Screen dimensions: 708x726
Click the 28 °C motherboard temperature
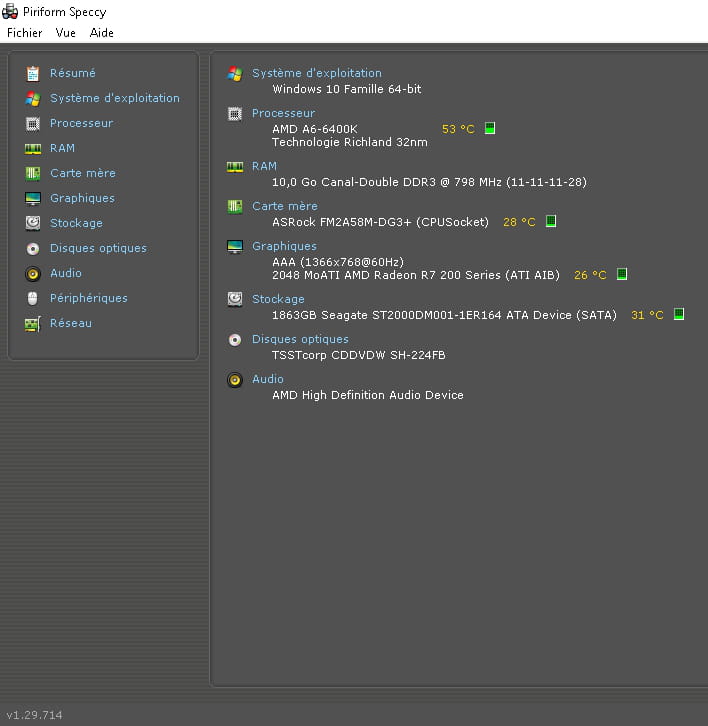pos(519,222)
